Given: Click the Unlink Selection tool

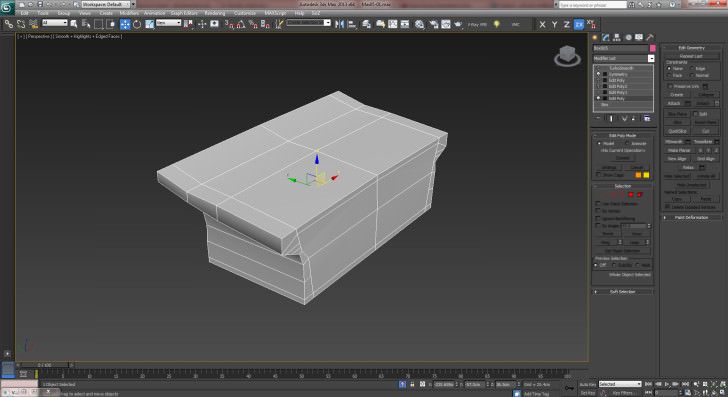Looking at the screenshot, I should click(21, 24).
